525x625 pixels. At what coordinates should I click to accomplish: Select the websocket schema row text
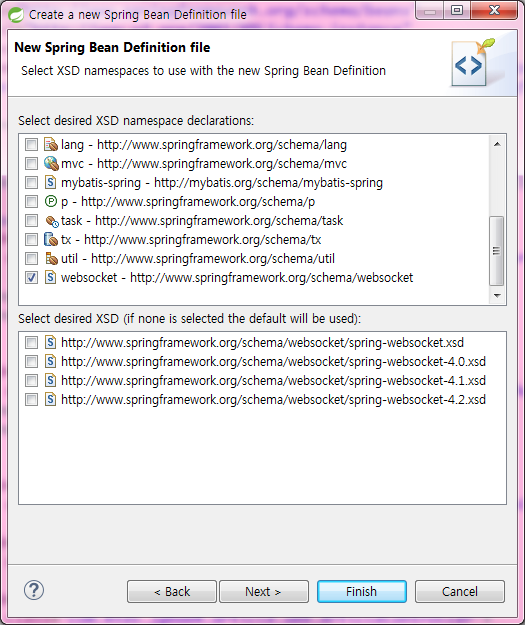click(237, 277)
